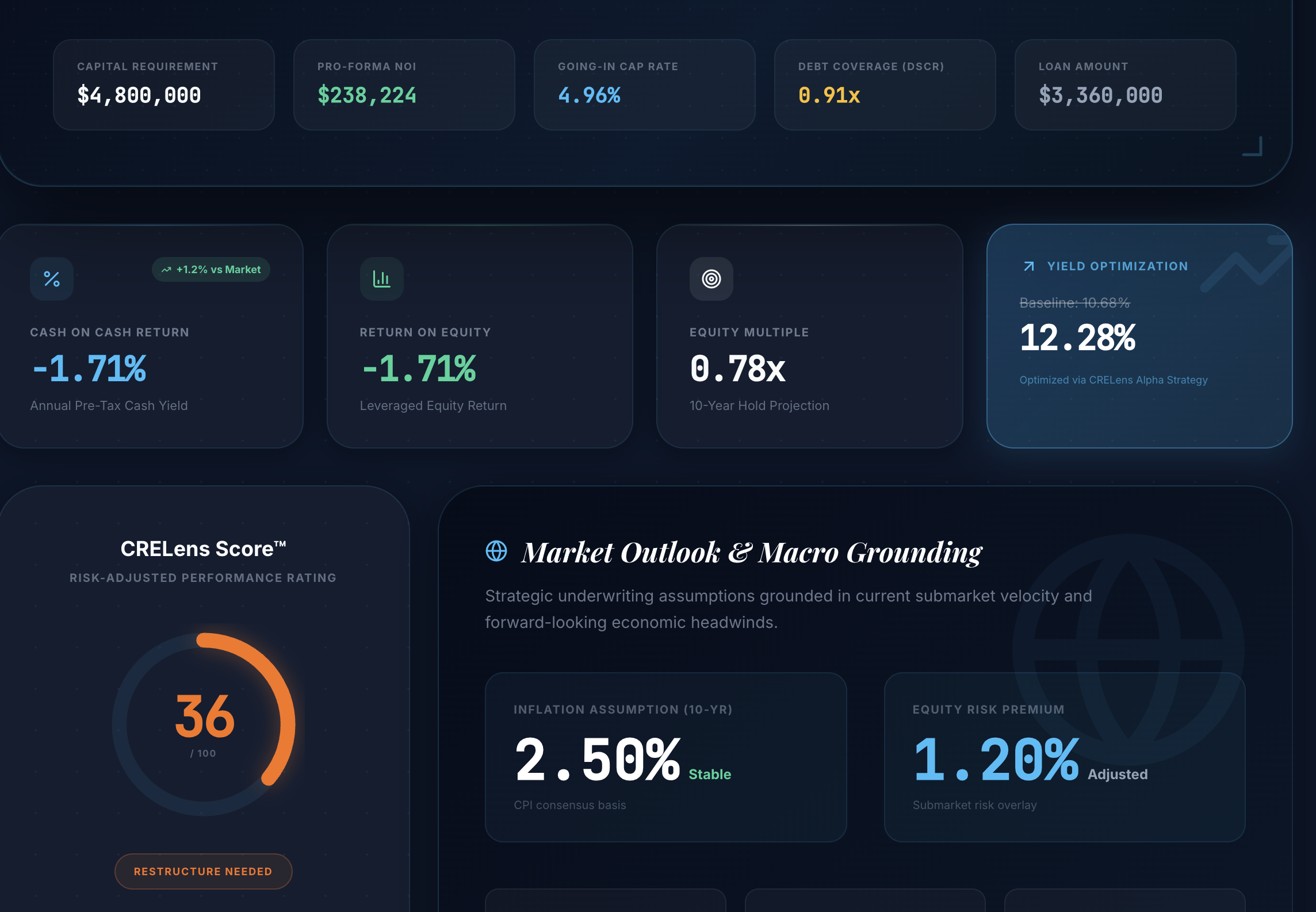The width and height of the screenshot is (1316, 912).
Task: Open the Going-In Cap Rate card
Action: point(644,85)
